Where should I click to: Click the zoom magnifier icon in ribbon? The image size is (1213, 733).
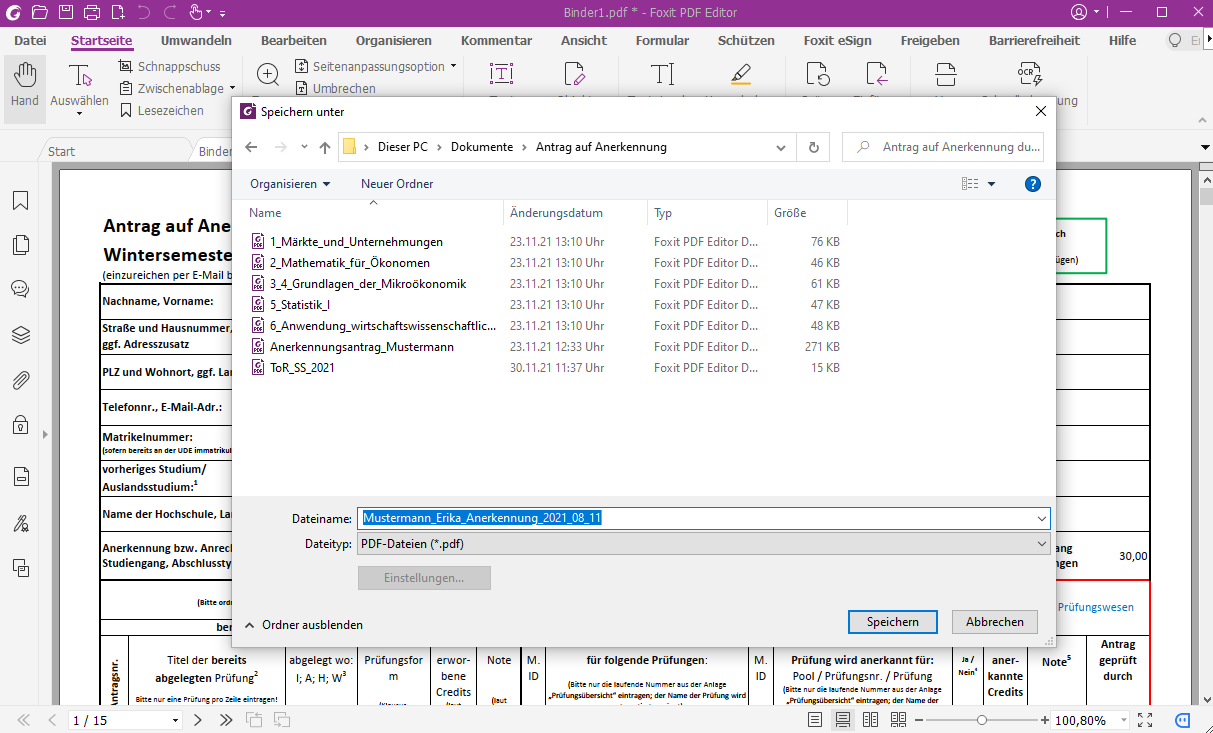point(268,74)
